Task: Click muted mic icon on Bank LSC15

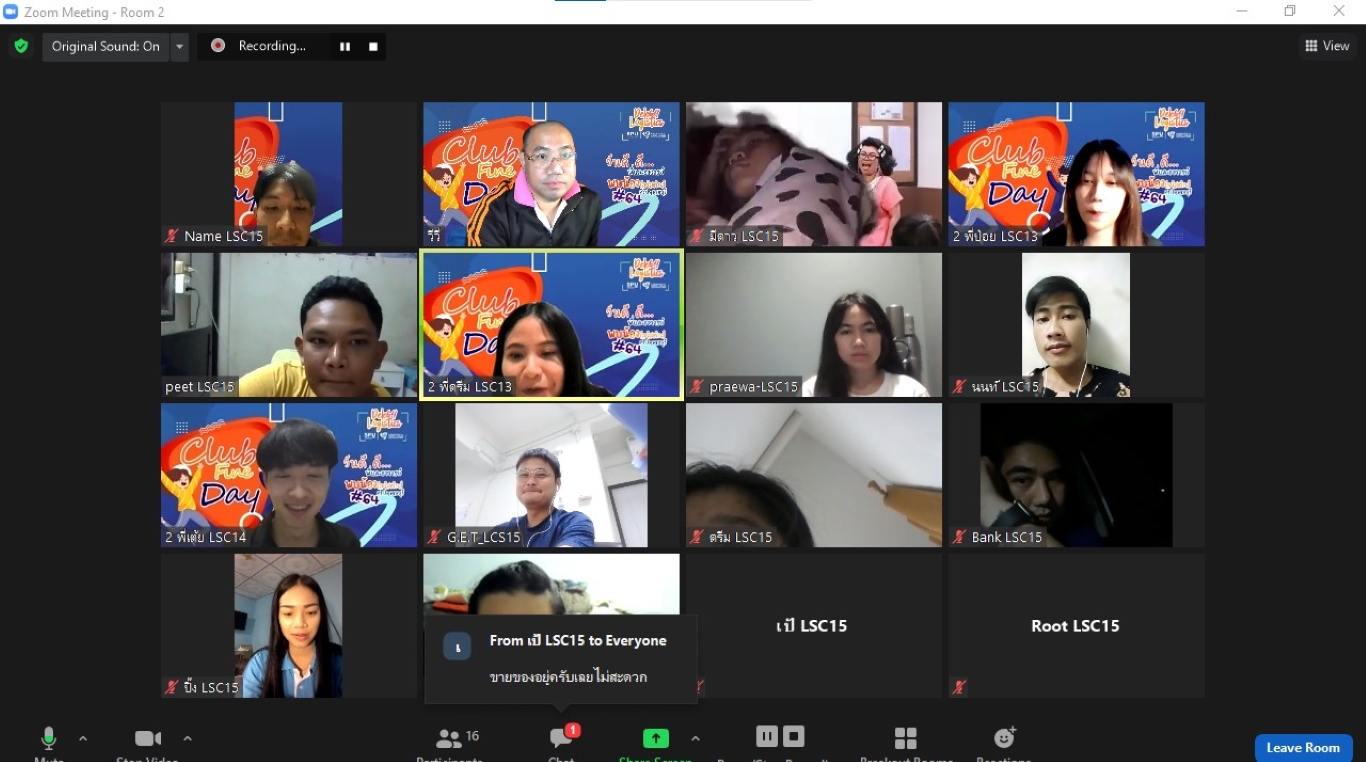Action: point(960,537)
